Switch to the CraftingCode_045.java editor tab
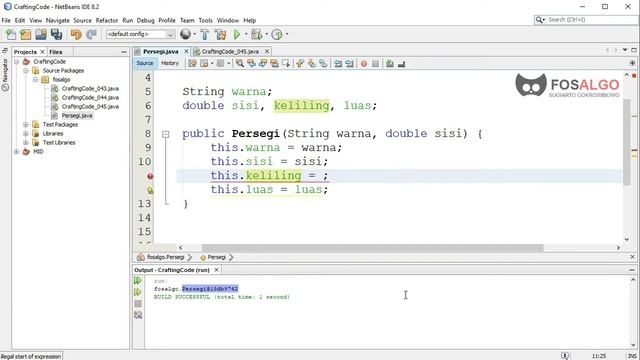The image size is (640, 360). pos(230,51)
